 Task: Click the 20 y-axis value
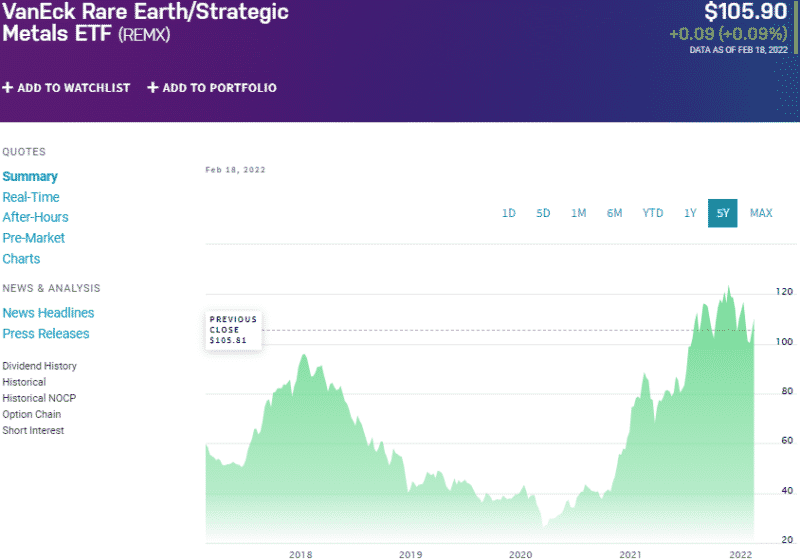[787, 540]
